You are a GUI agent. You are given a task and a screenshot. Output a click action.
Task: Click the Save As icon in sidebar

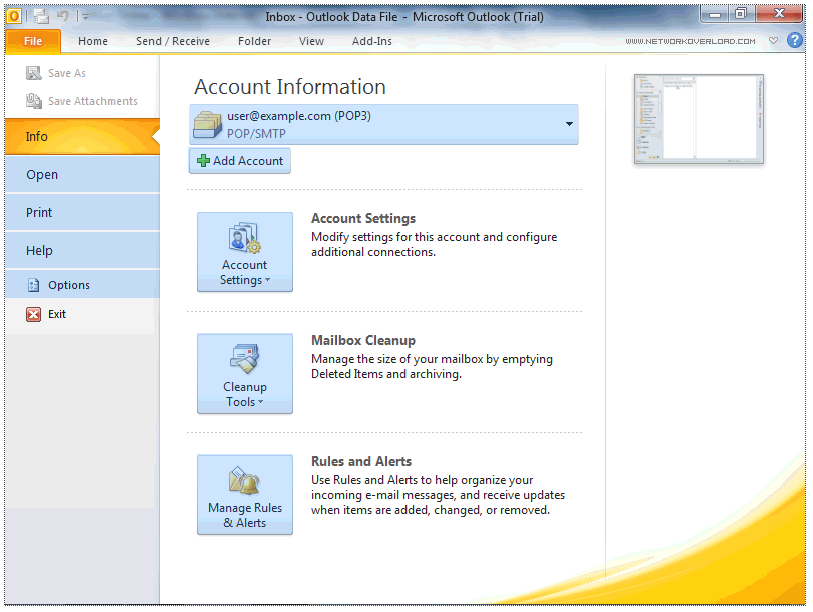point(33,73)
